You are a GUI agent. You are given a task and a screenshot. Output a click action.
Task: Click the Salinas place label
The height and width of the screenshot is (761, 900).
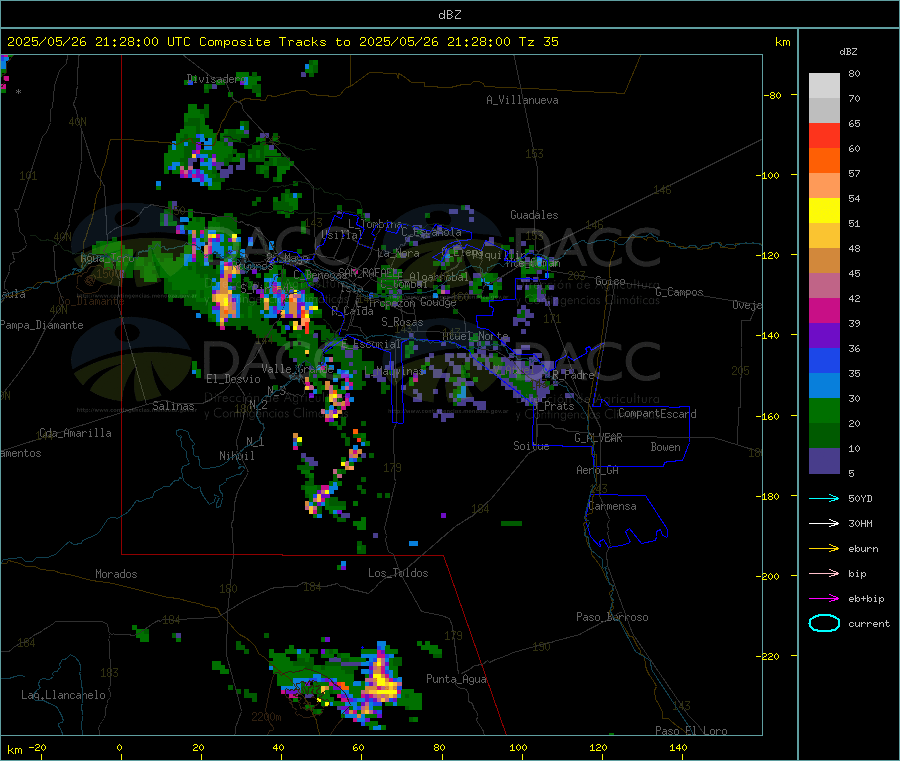pos(173,406)
